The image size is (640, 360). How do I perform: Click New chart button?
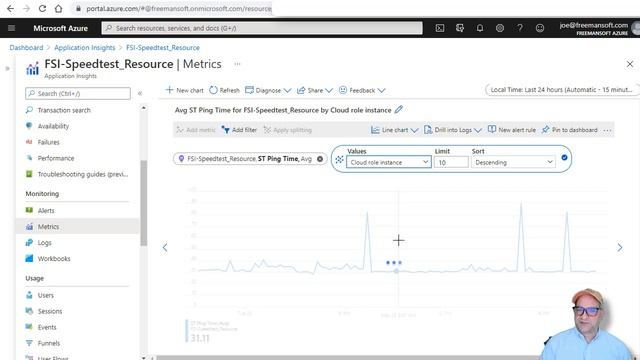pos(184,90)
